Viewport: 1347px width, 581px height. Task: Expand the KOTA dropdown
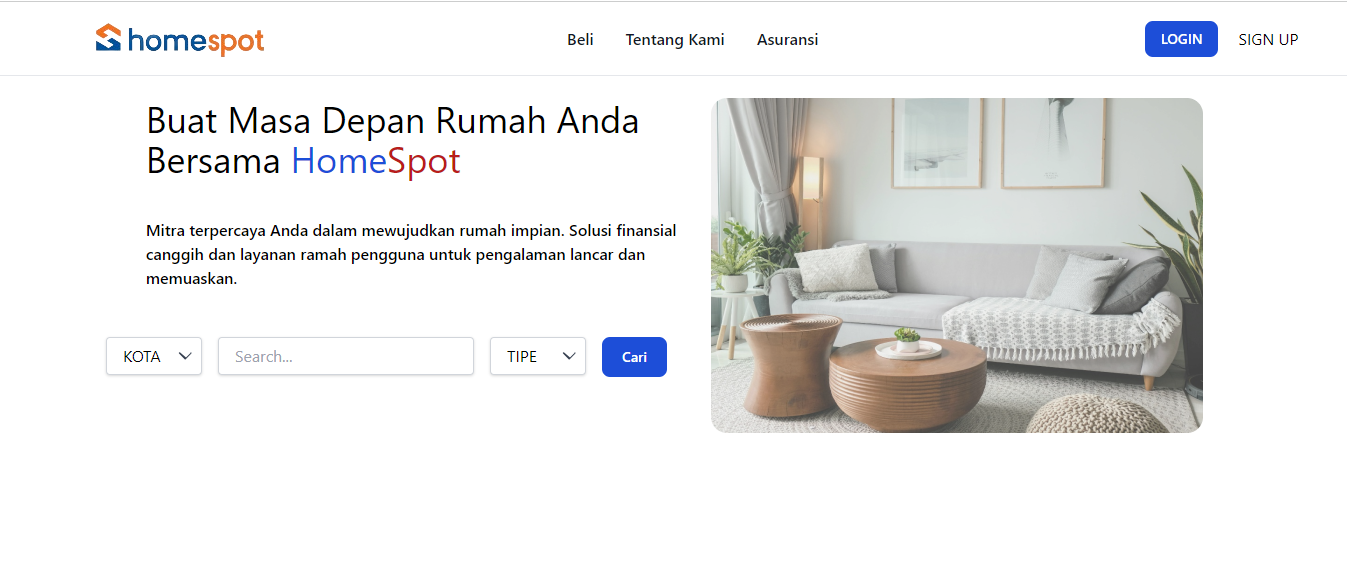coord(154,356)
